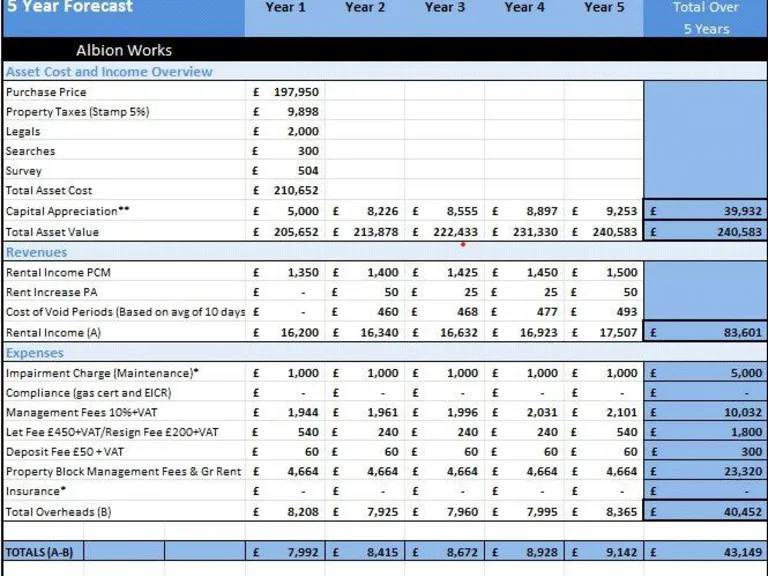Select the Albion Works title cell
Viewport: 768px width, 576px height.
pyautogui.click(x=124, y=50)
